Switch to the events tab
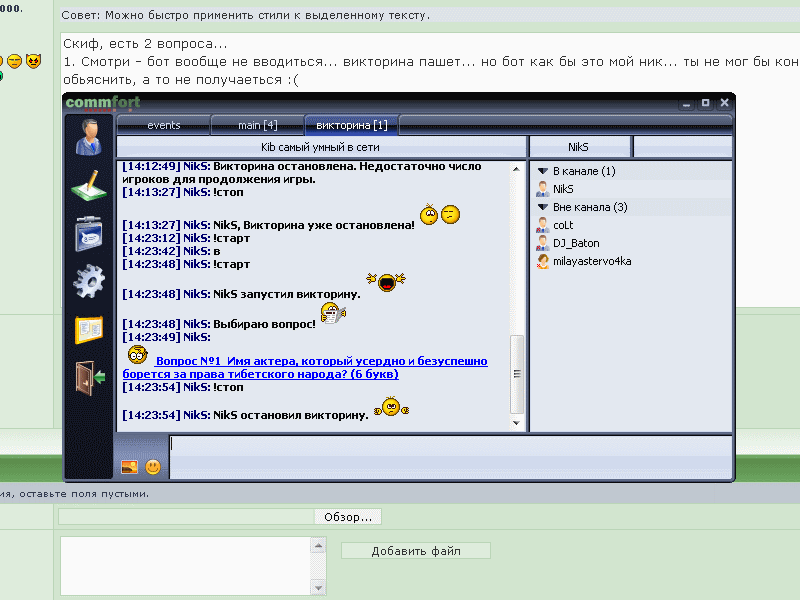 pos(163,125)
